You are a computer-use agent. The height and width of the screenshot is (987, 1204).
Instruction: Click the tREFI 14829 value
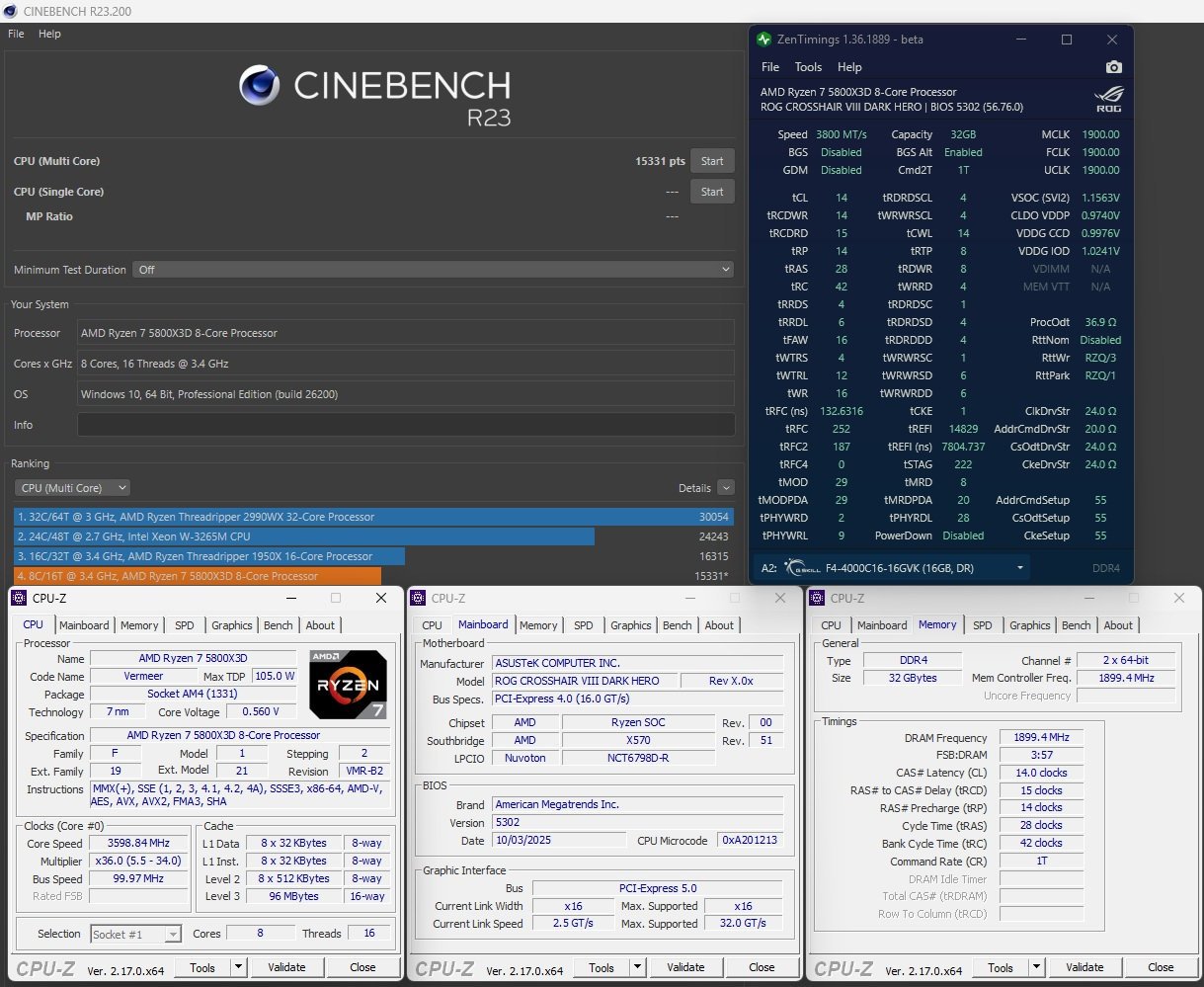963,429
